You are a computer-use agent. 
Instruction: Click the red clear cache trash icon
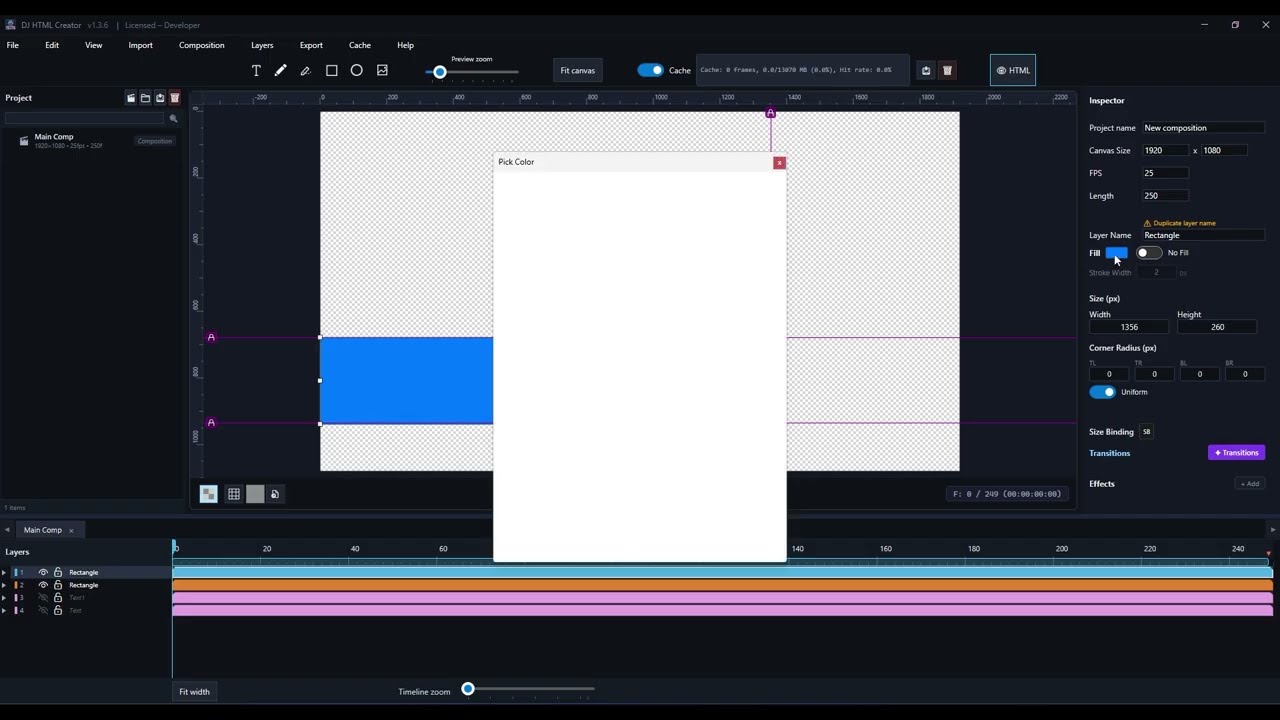point(948,70)
